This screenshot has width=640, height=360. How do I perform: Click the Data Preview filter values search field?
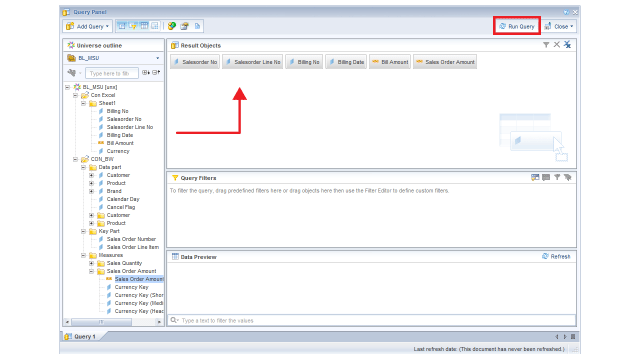point(371,320)
